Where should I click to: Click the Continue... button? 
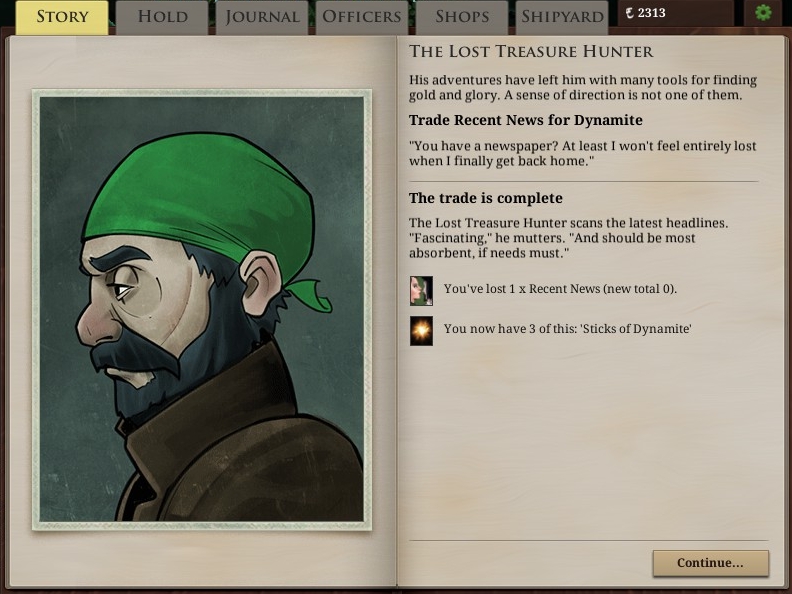(711, 563)
